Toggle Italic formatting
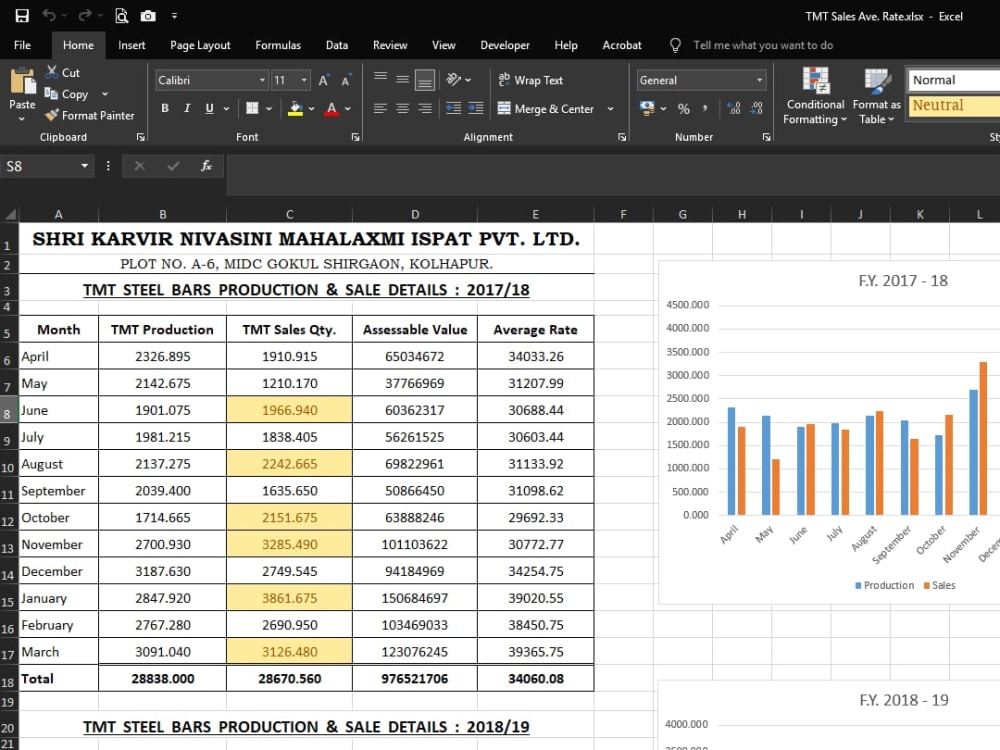The image size is (1000, 750). [187, 108]
